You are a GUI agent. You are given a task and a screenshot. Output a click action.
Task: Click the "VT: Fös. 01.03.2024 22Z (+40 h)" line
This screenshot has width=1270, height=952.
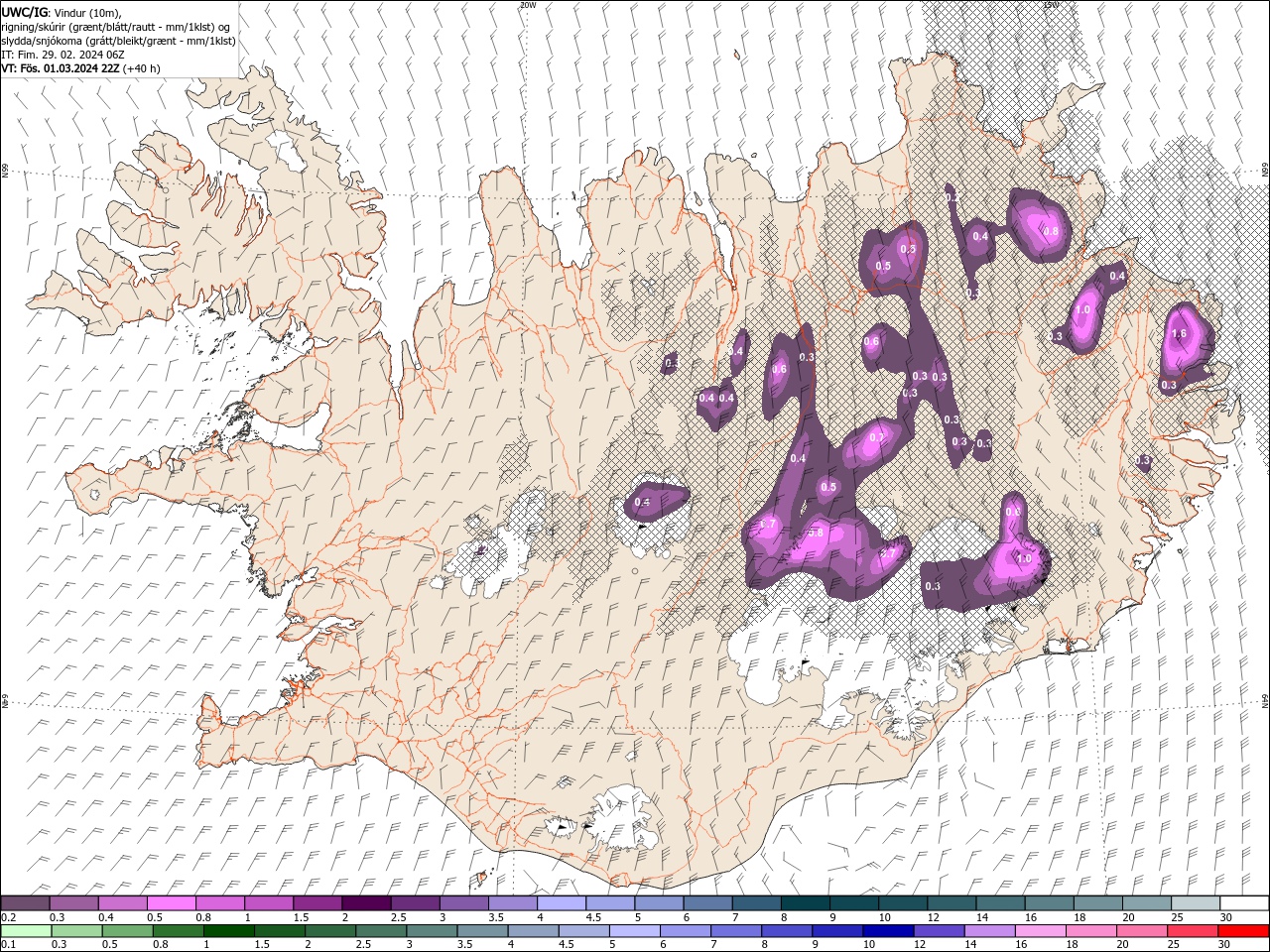[x=81, y=68]
